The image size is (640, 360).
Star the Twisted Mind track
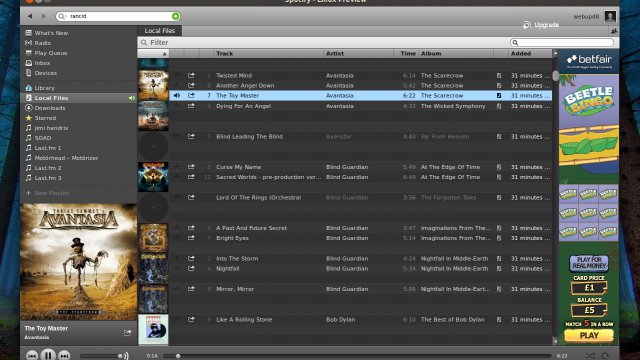point(177,75)
